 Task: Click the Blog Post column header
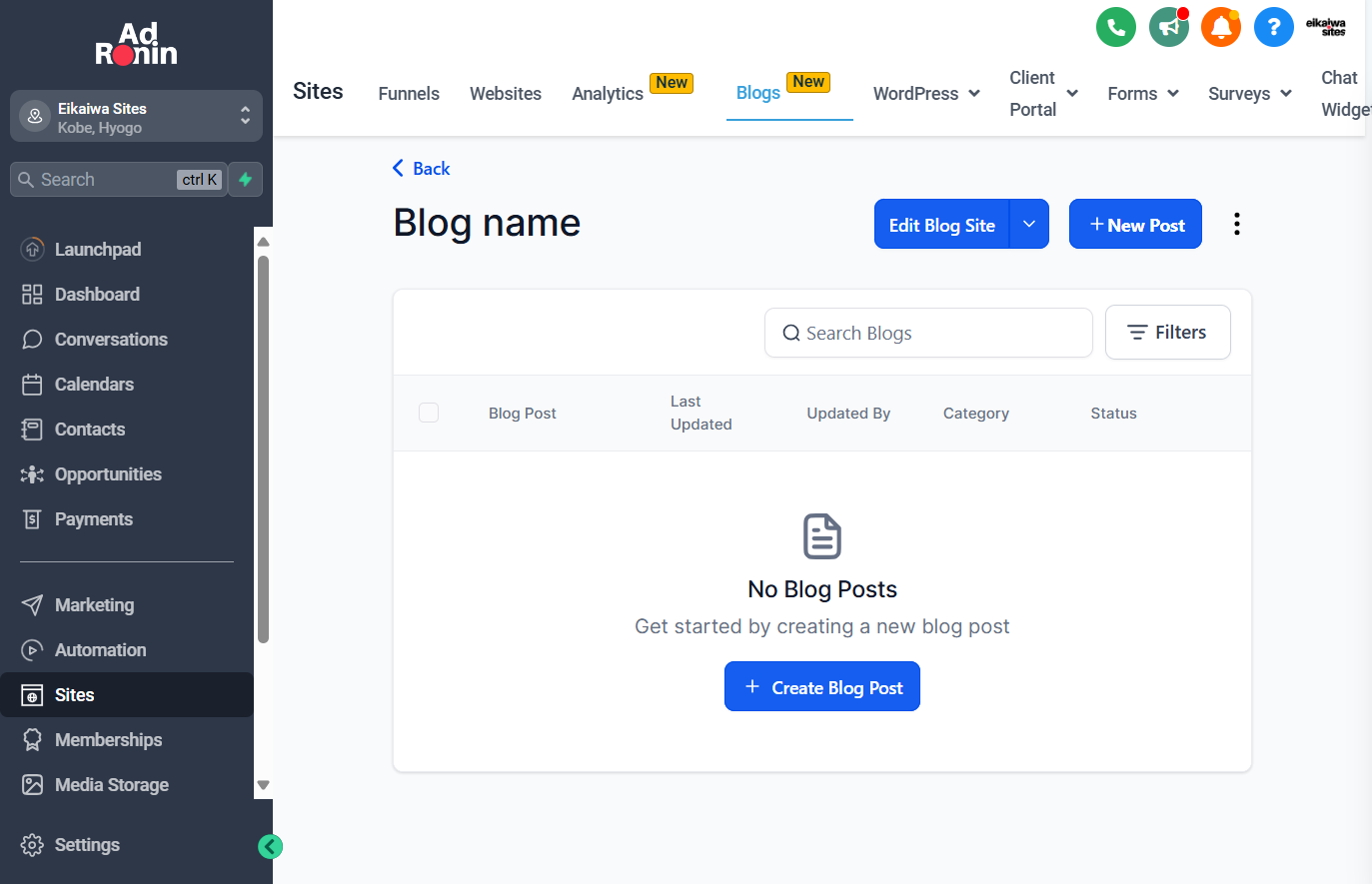click(523, 414)
